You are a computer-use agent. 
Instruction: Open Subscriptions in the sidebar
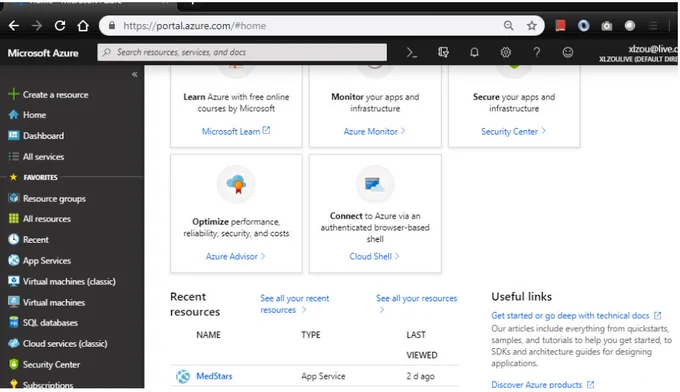click(x=48, y=385)
